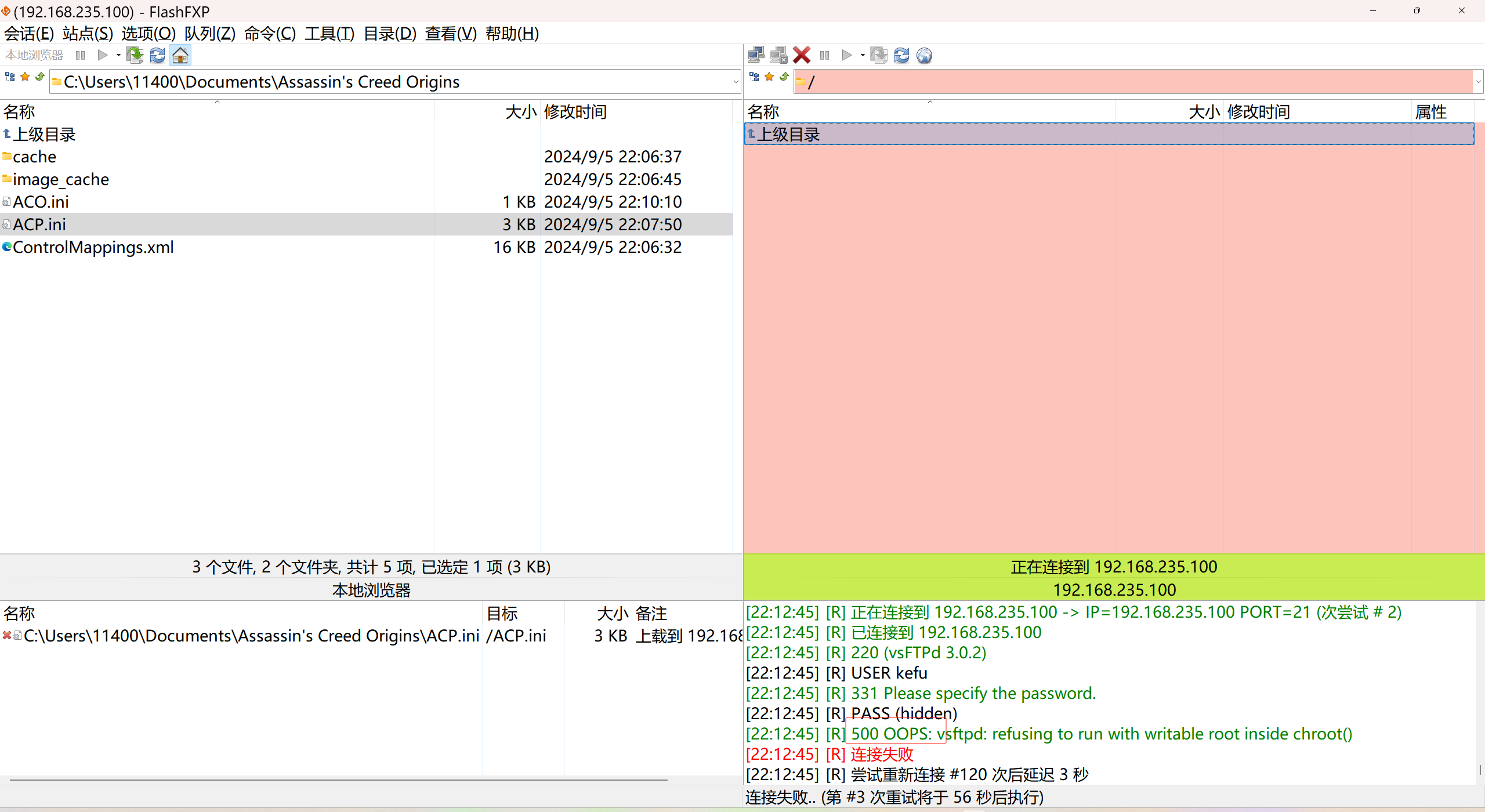Sort local files by 修改时间 column header

click(x=575, y=112)
